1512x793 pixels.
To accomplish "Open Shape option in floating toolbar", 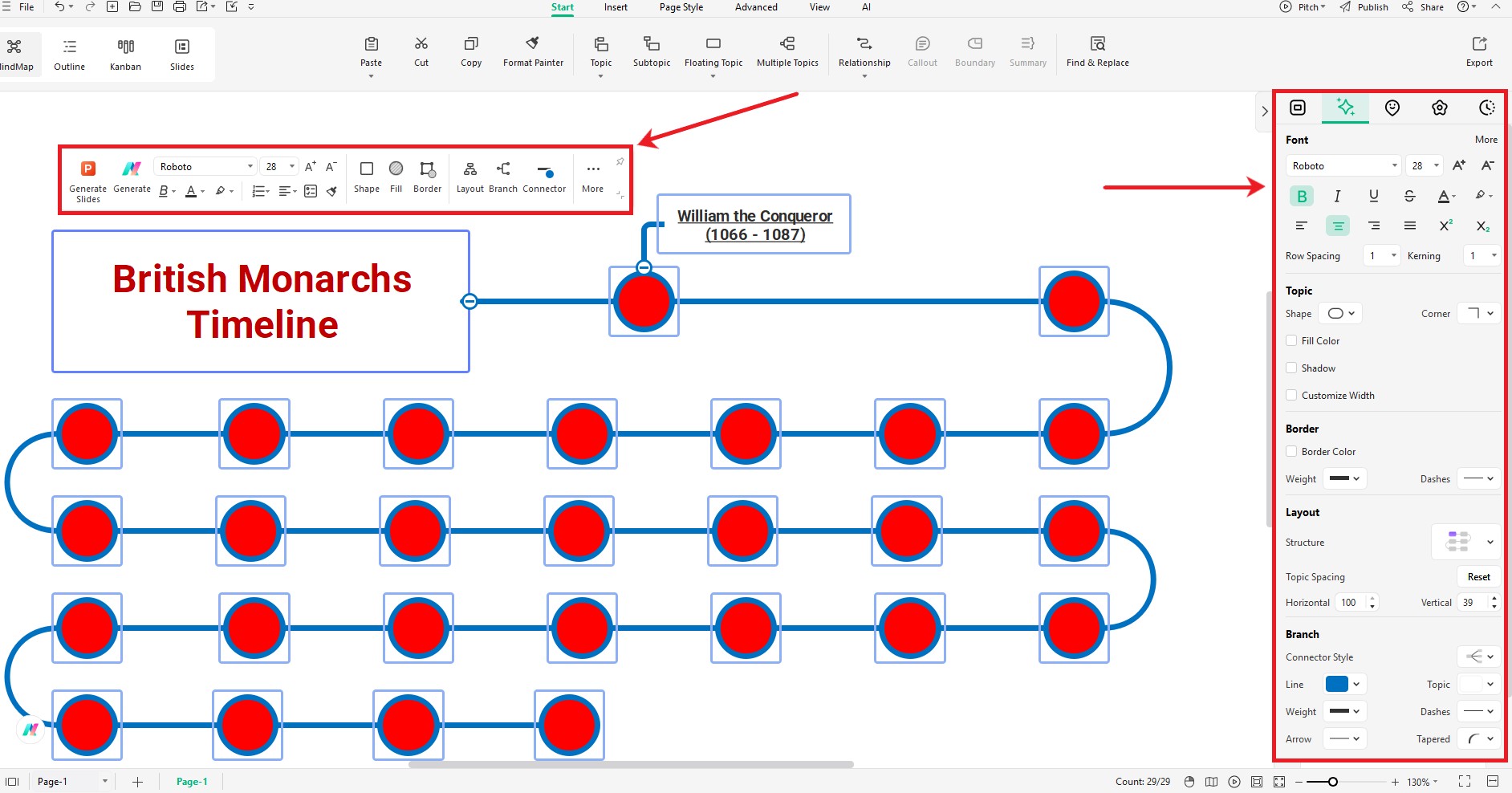I will pyautogui.click(x=367, y=177).
